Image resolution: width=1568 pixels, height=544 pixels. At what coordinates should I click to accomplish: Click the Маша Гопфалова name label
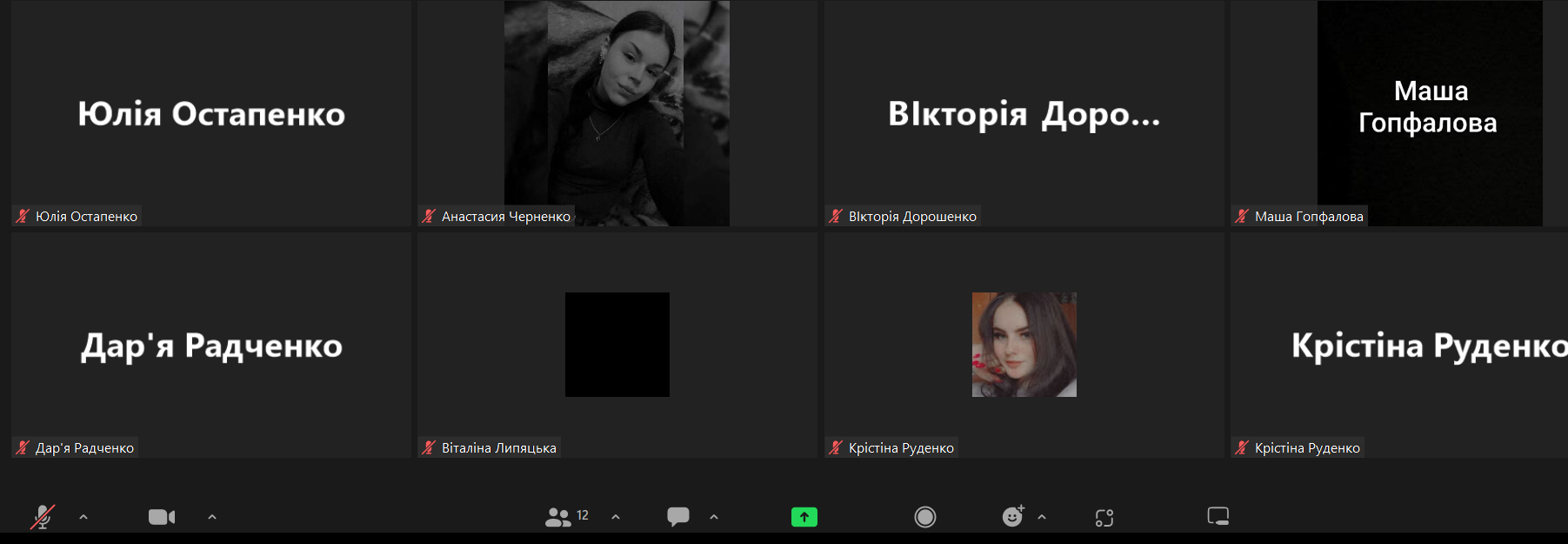pyautogui.click(x=1308, y=217)
